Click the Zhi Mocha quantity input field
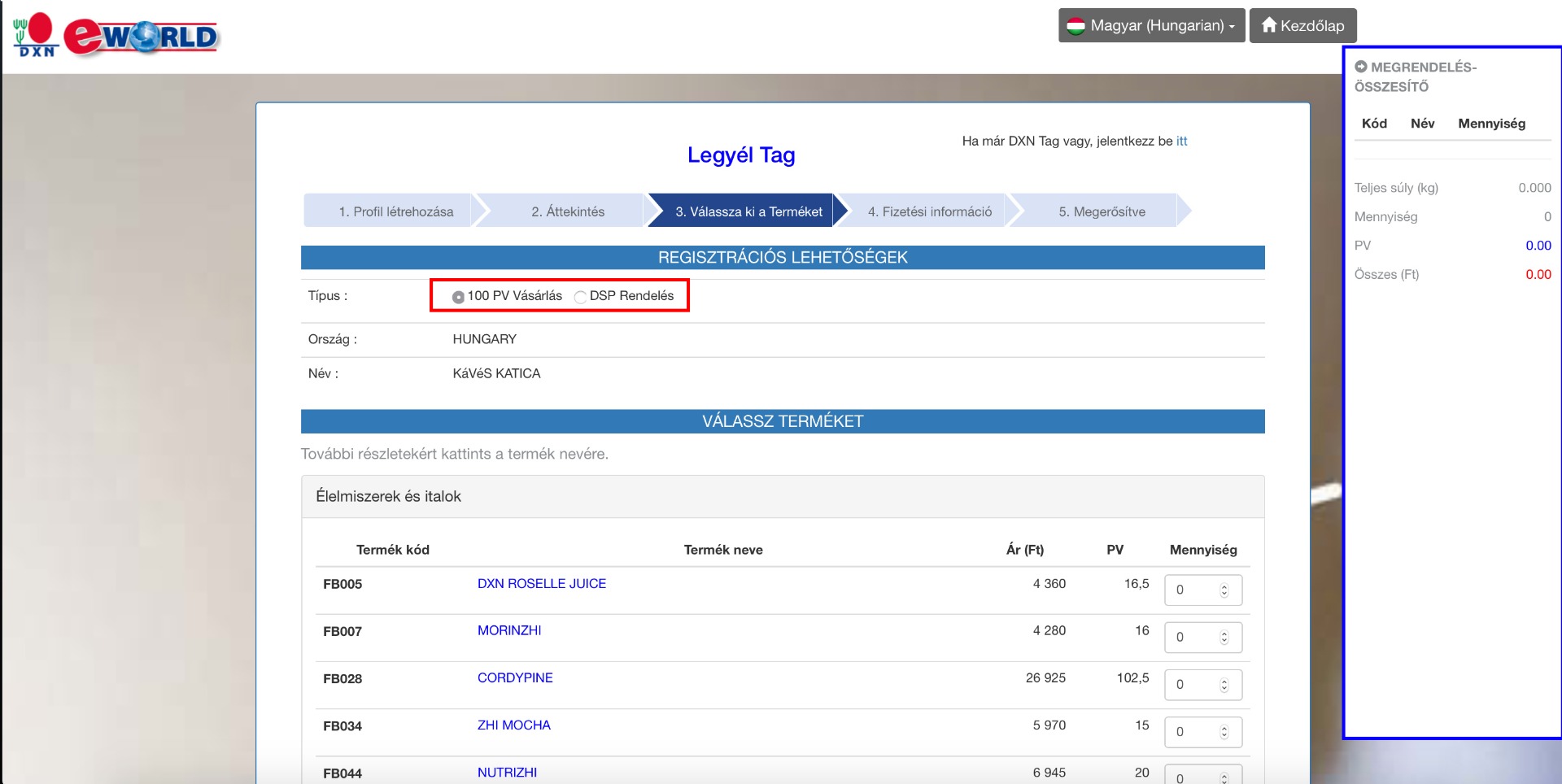This screenshot has width=1562, height=784. pyautogui.click(x=1192, y=732)
